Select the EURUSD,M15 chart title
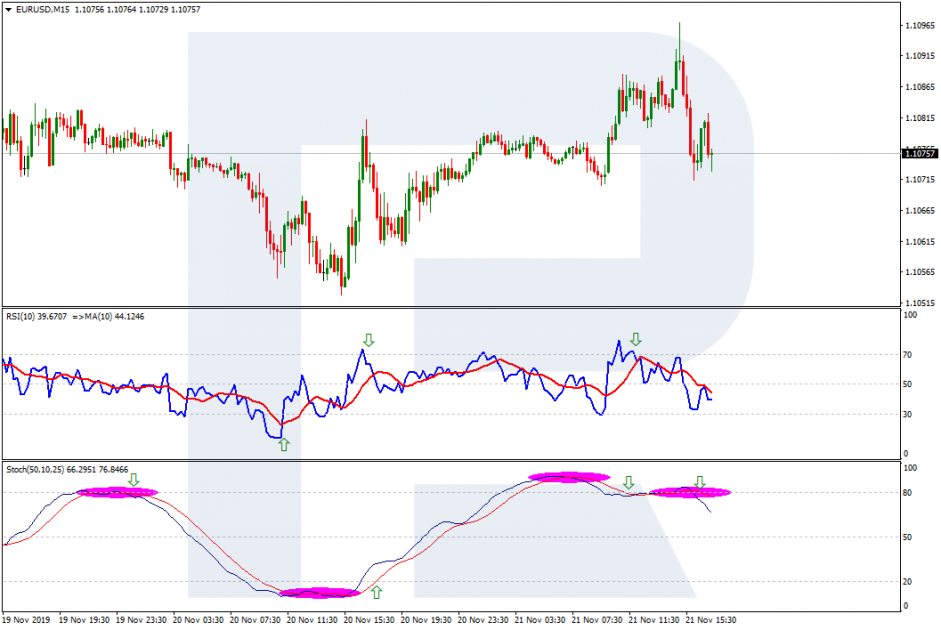Viewport: 941px width, 630px height. pos(43,10)
